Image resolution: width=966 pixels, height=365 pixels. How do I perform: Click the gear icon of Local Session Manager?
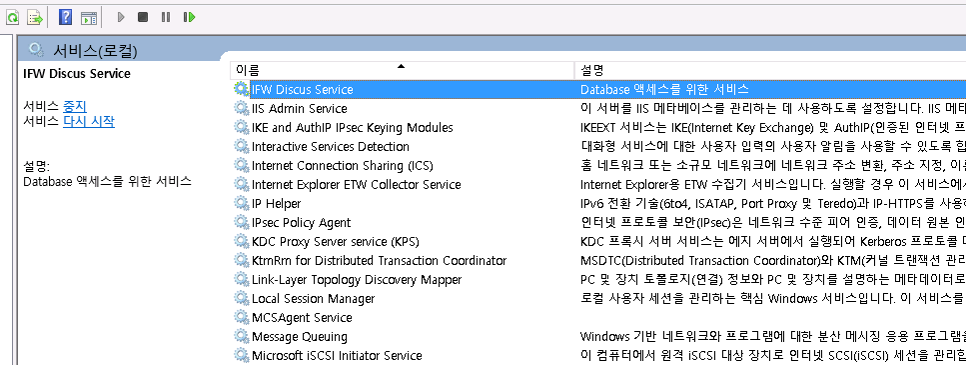click(x=241, y=298)
